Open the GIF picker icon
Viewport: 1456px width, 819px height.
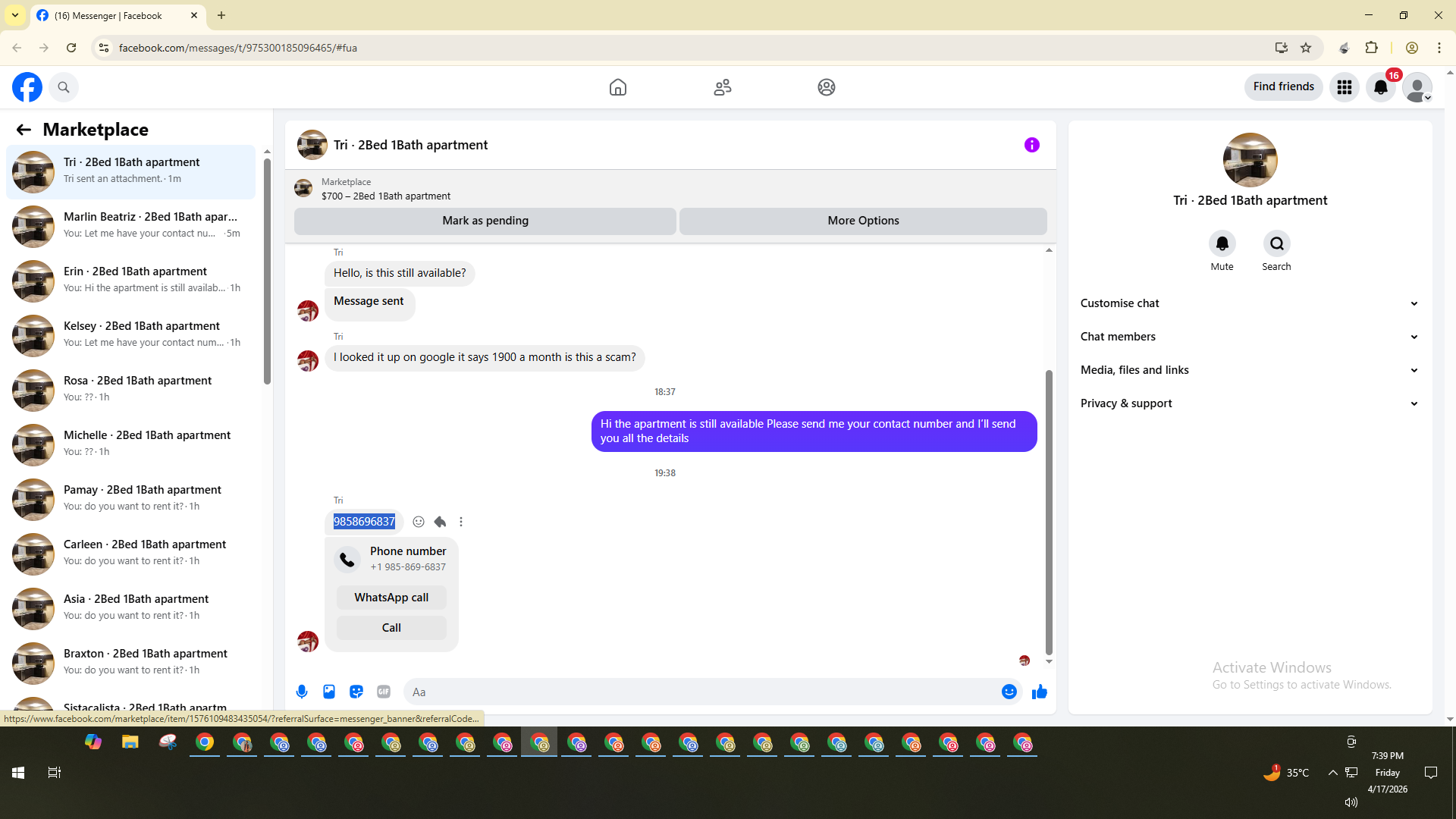(x=384, y=692)
